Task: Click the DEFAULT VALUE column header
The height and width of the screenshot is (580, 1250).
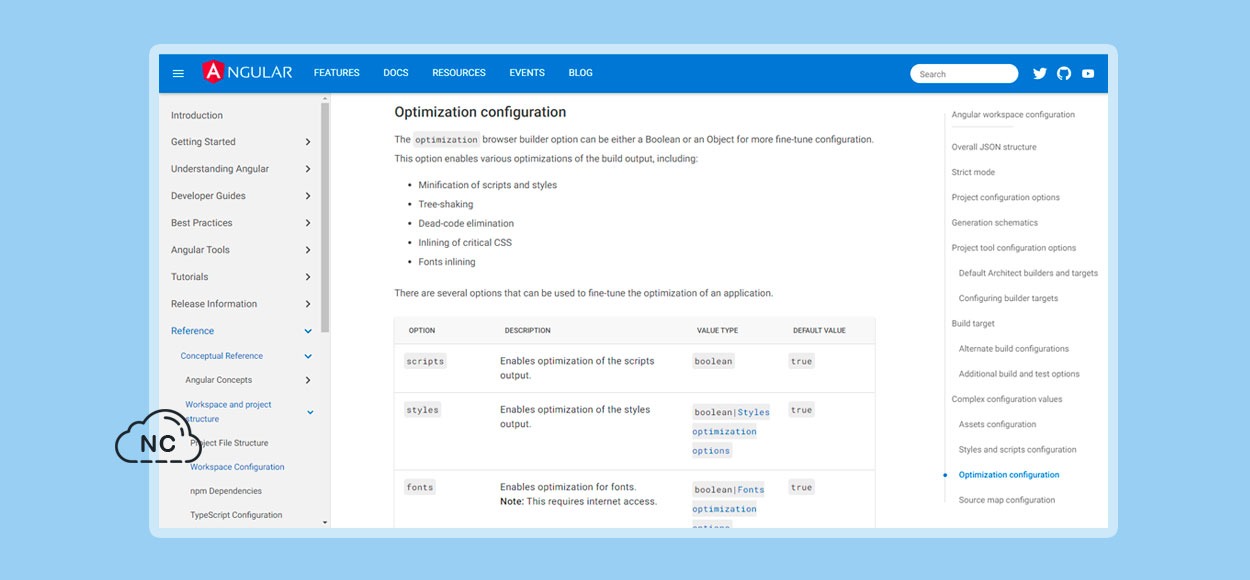Action: point(819,330)
